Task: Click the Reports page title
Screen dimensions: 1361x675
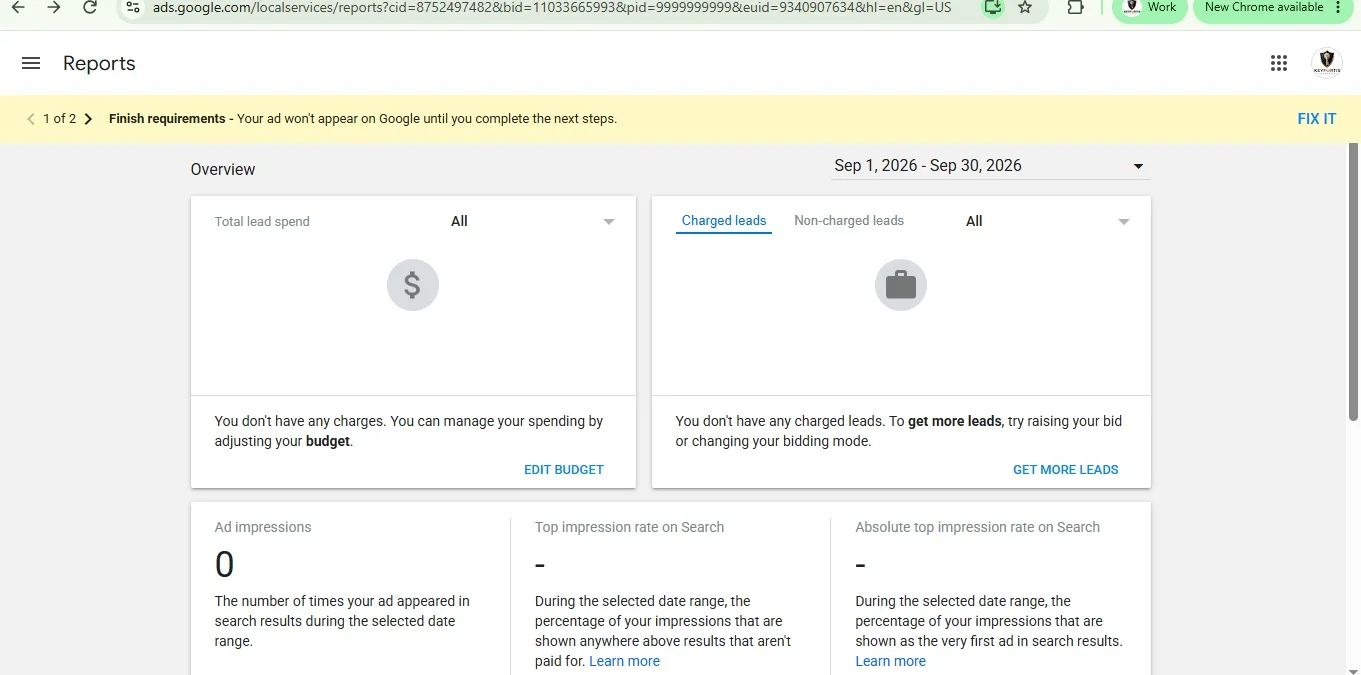Action: pyautogui.click(x=99, y=63)
